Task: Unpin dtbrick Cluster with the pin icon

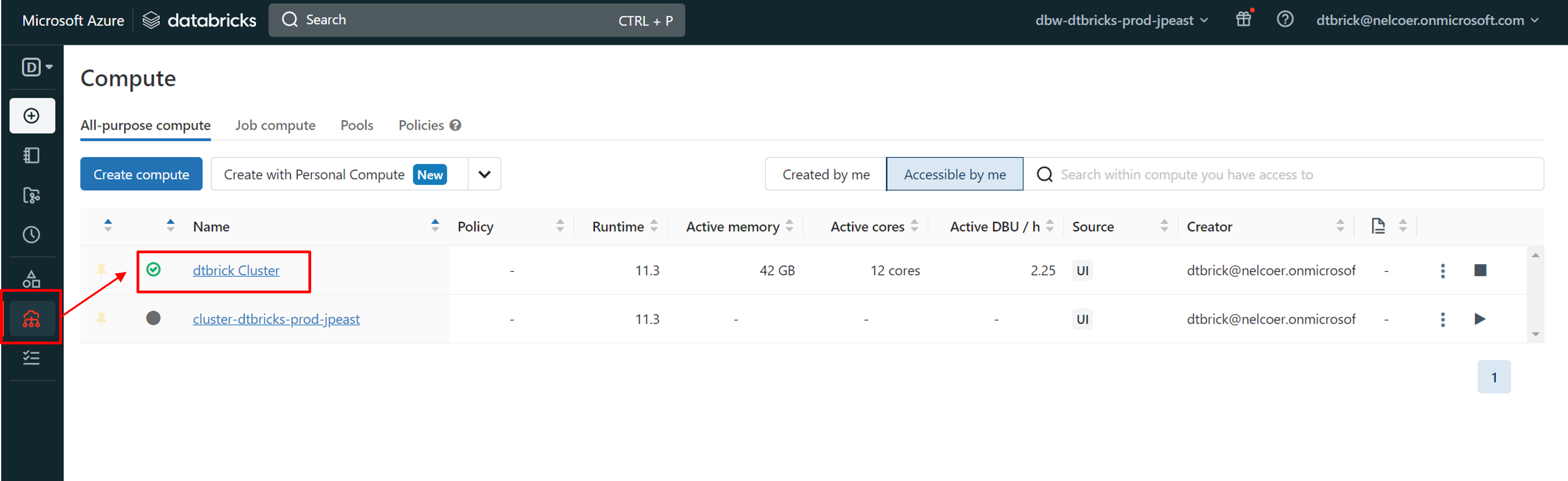Action: point(101,270)
